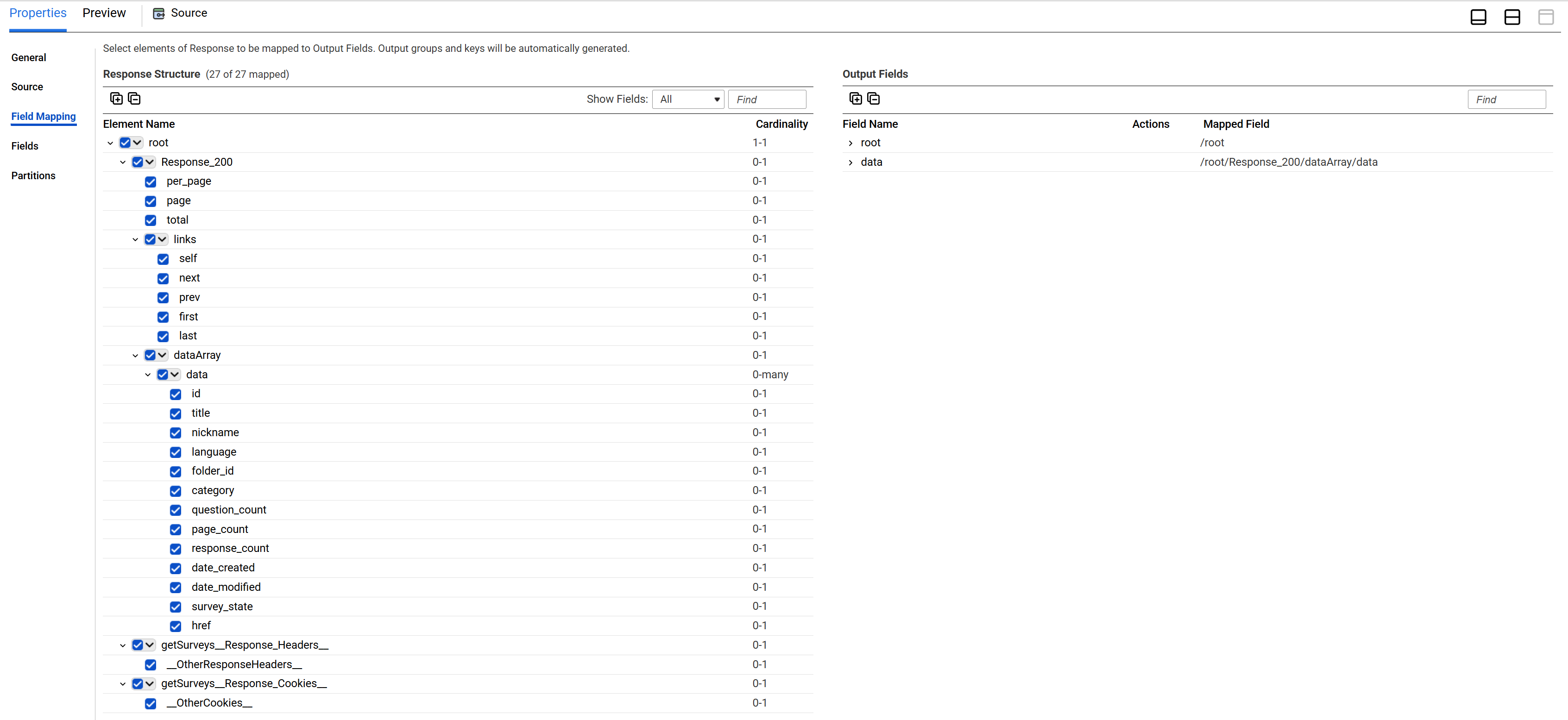Toggle the survey_state checkbox
The image size is (1568, 720).
click(175, 607)
